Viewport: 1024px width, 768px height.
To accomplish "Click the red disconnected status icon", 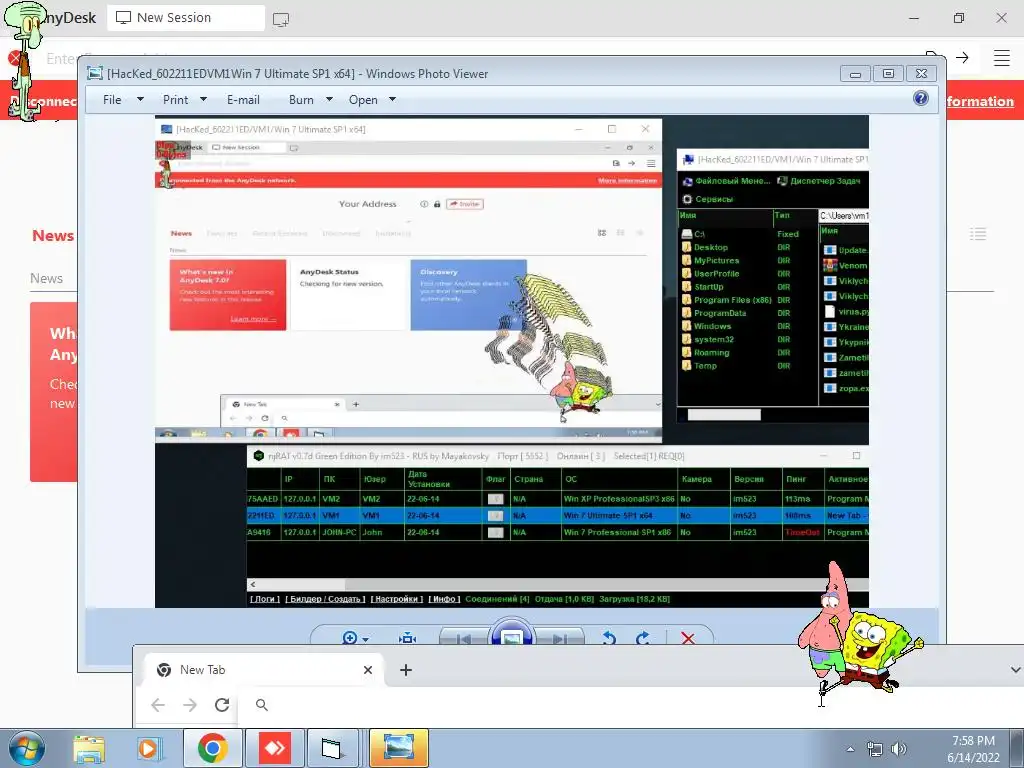I will [14, 58].
